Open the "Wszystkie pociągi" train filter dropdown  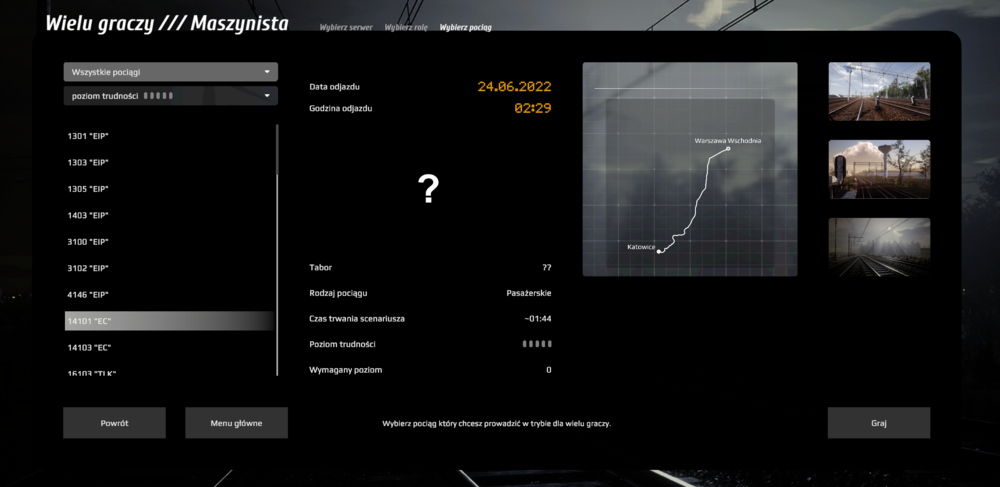170,72
